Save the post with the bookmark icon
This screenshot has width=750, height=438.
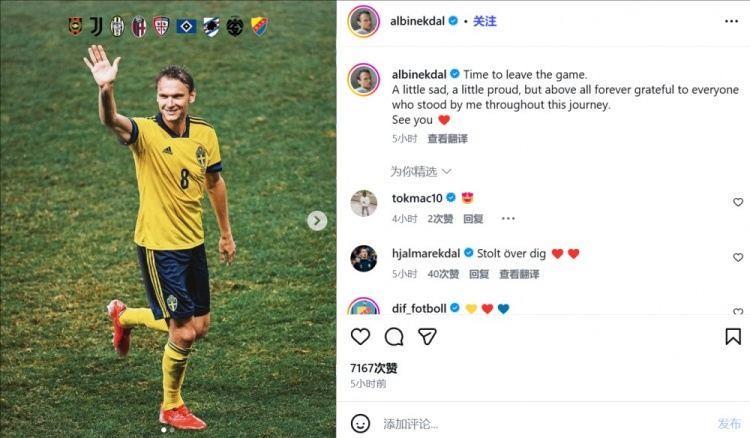click(x=733, y=337)
